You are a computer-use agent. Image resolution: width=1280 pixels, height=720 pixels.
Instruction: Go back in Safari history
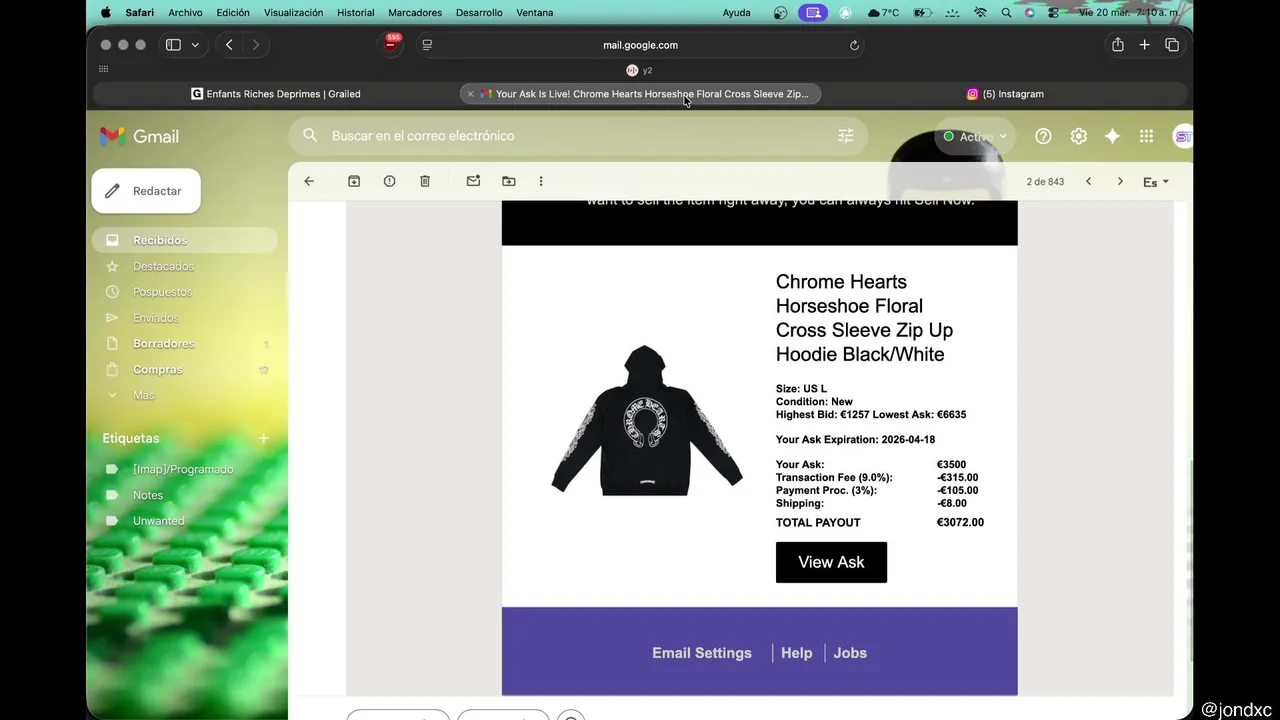[229, 45]
